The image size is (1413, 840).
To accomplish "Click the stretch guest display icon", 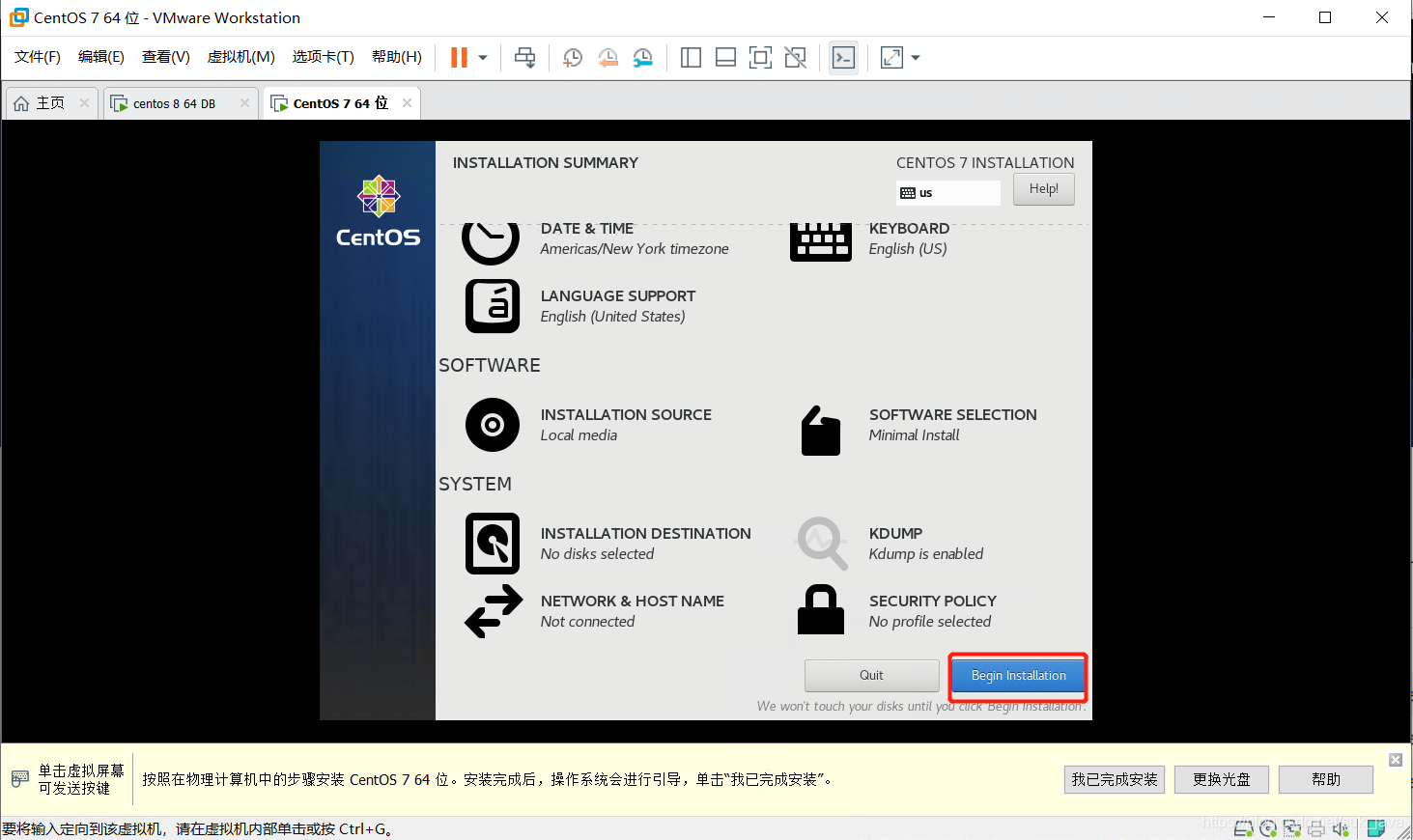I will click(891, 58).
